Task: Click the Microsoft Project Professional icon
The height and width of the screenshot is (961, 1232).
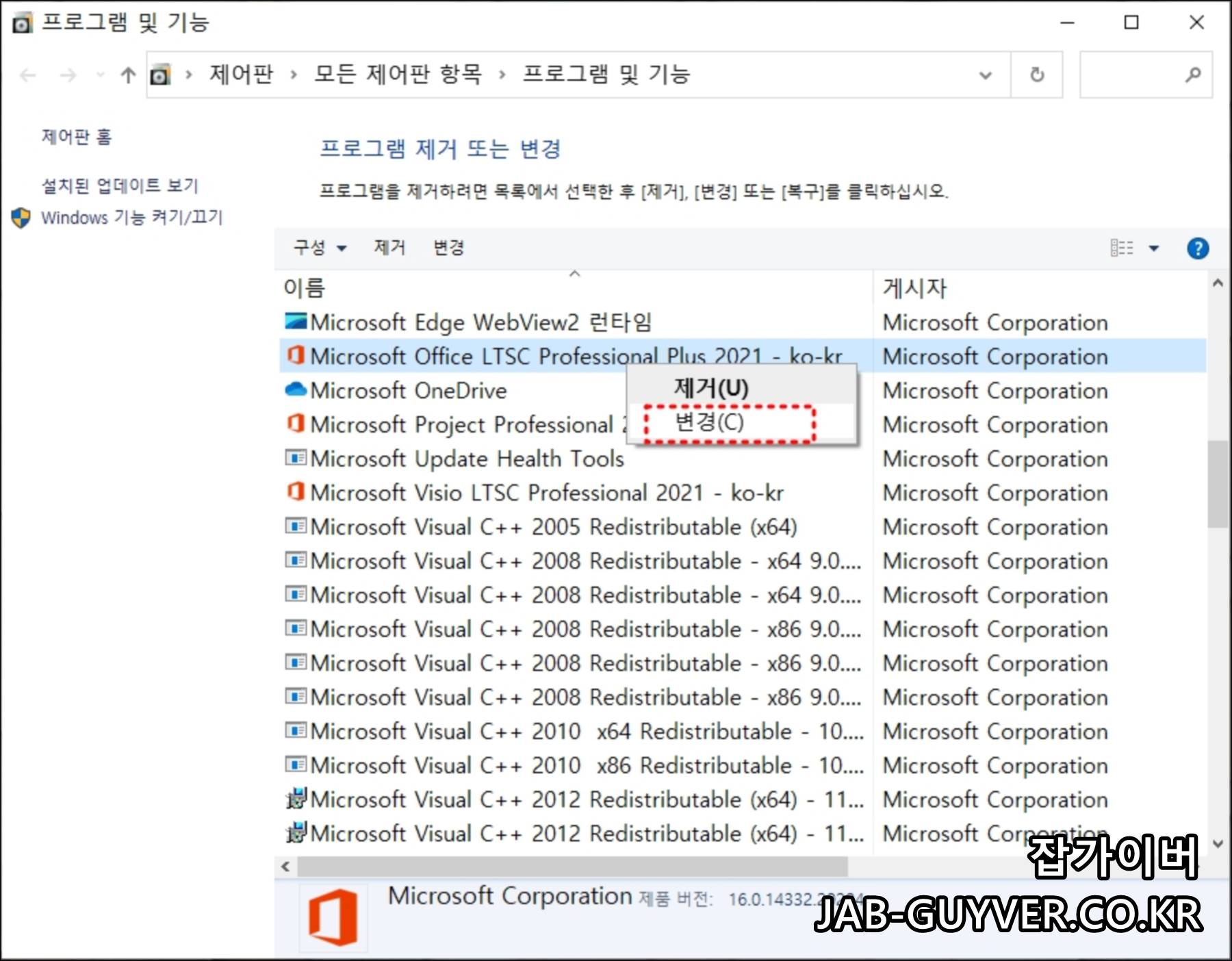Action: click(296, 423)
